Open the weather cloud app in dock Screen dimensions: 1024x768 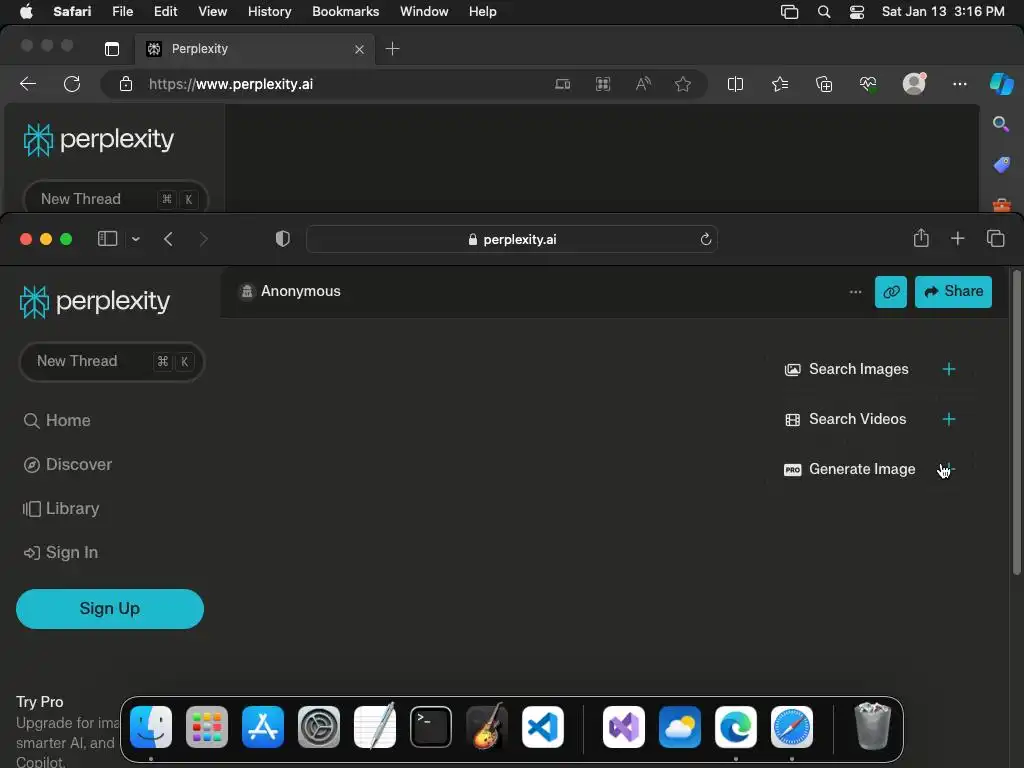tap(680, 727)
